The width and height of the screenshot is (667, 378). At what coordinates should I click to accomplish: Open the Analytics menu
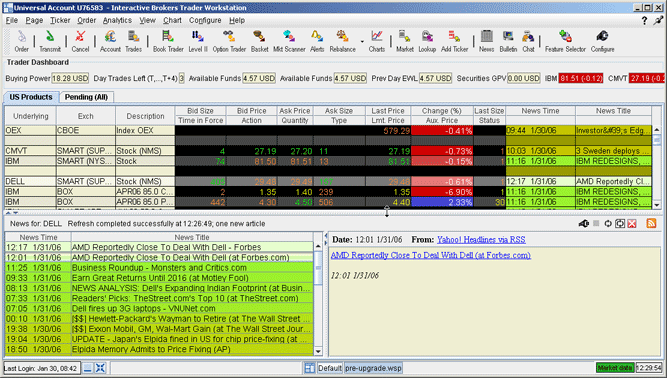click(x=117, y=20)
